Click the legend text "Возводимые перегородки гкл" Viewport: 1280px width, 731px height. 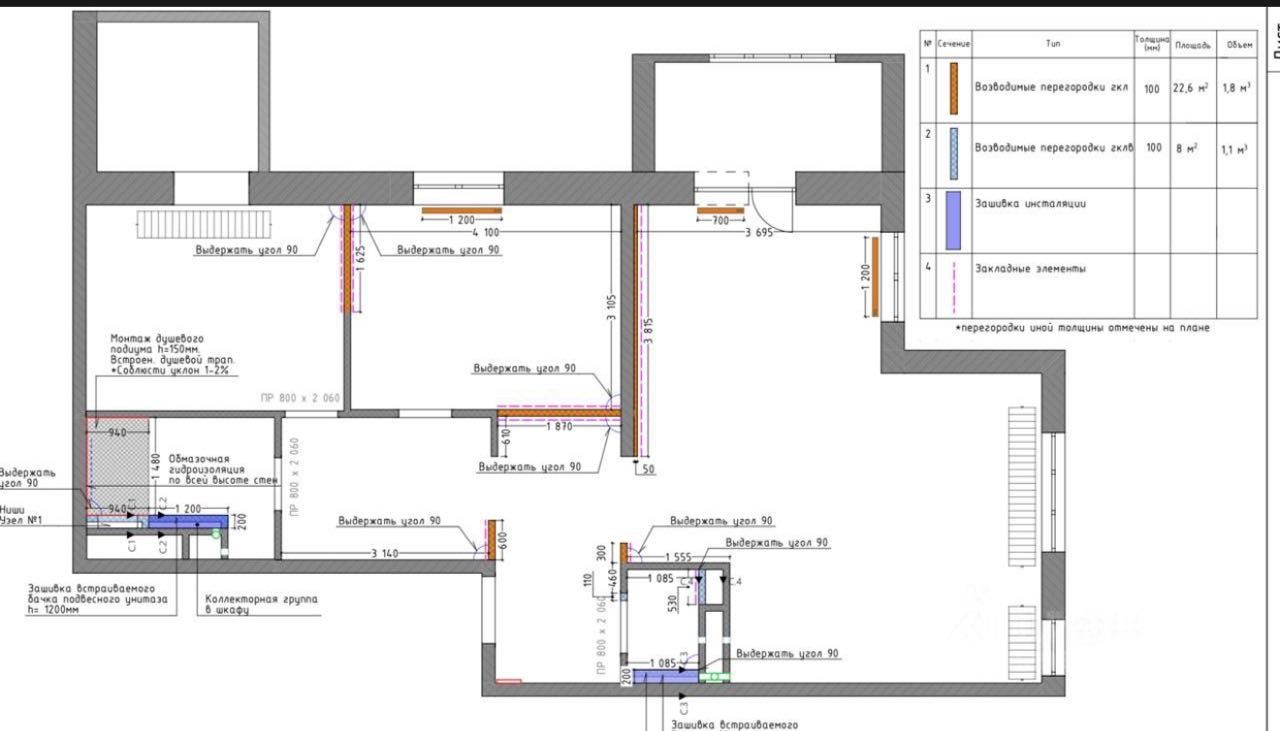click(1051, 87)
